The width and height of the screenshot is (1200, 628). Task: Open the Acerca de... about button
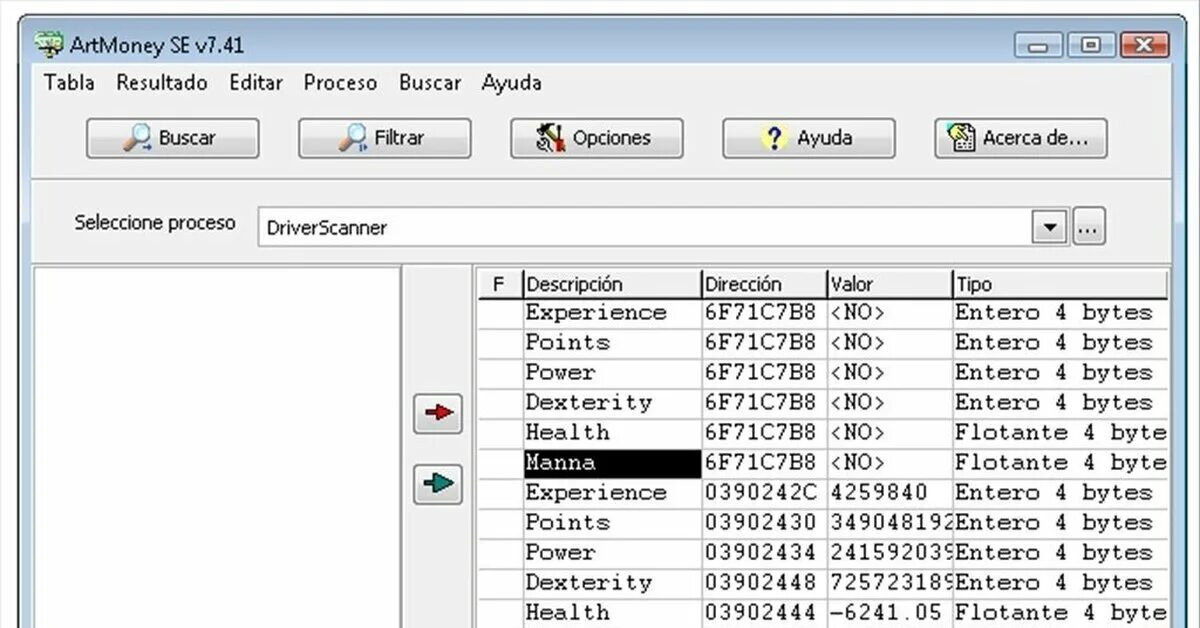click(x=1021, y=138)
